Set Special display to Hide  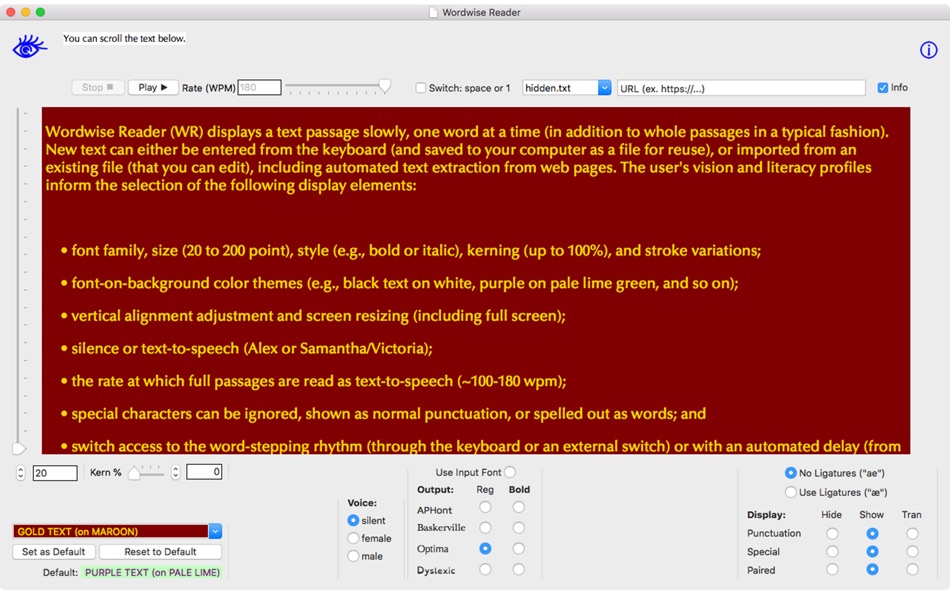(832, 552)
